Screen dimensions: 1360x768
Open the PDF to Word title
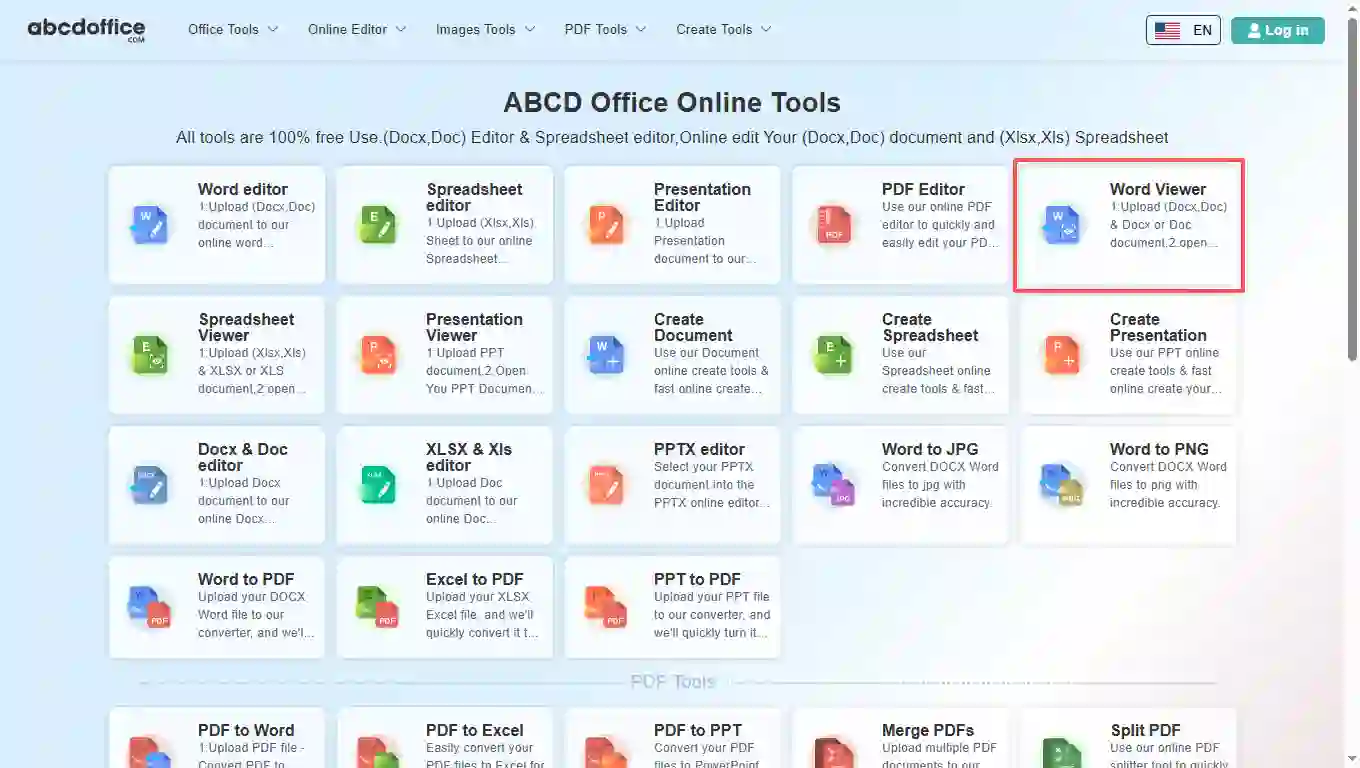point(246,730)
